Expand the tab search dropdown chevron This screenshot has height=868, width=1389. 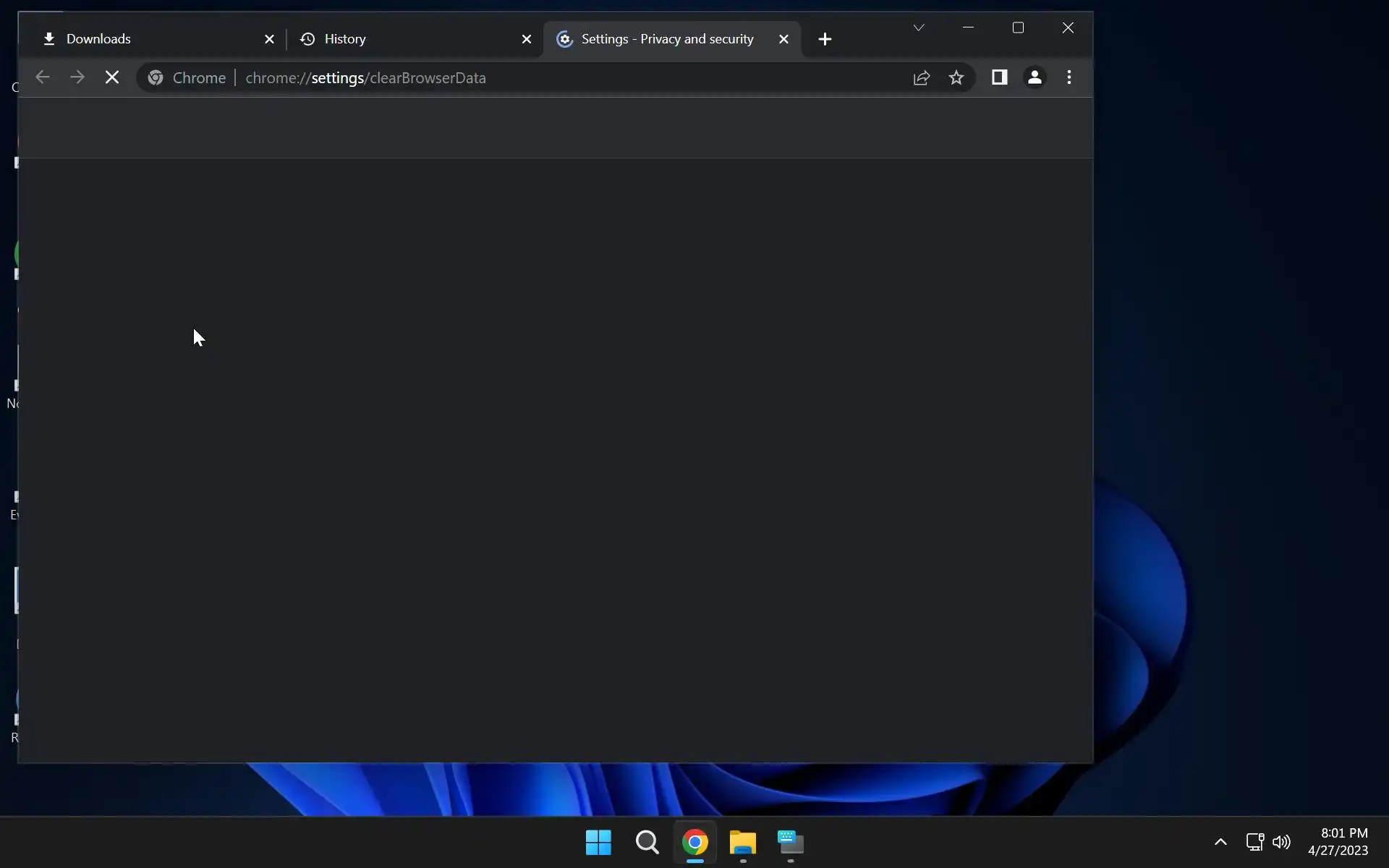(919, 27)
